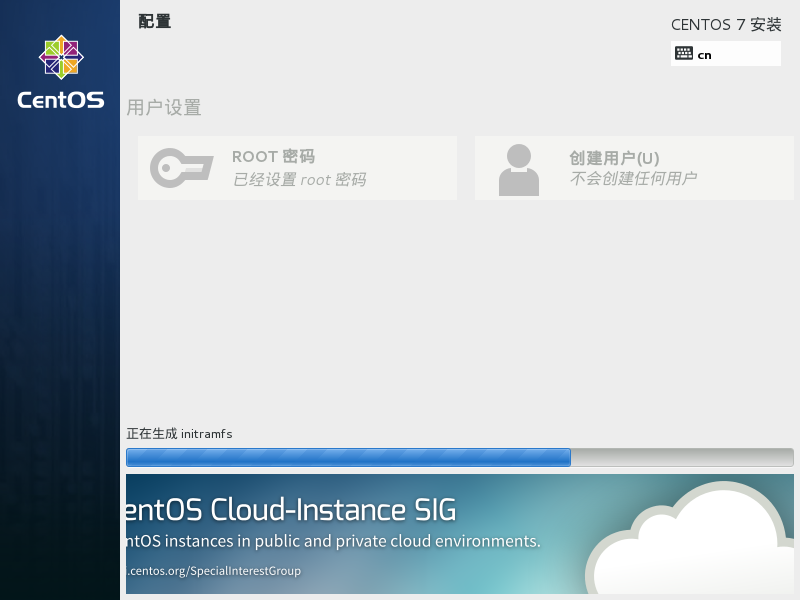Viewport: 800px width, 600px height.
Task: Click the 配置 header at the top
Action: [x=155, y=20]
